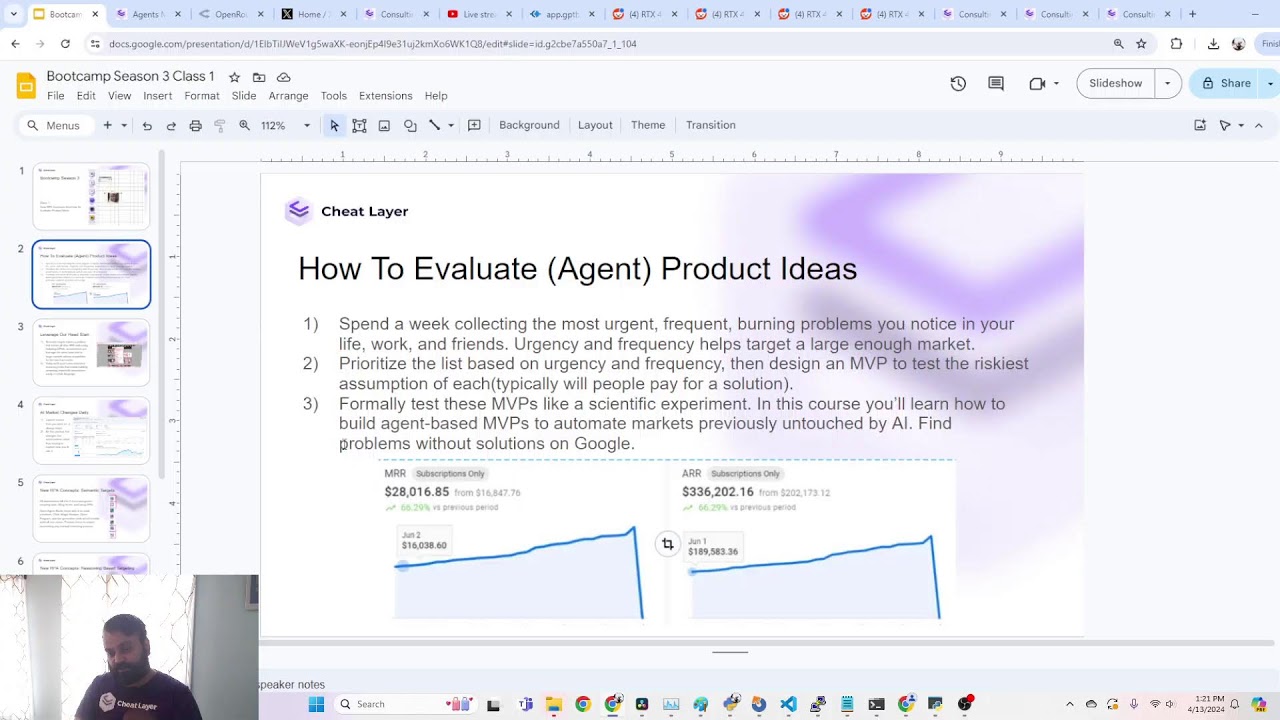Viewport: 1280px width, 720px height.
Task: Select the text box tool
Action: point(359,125)
